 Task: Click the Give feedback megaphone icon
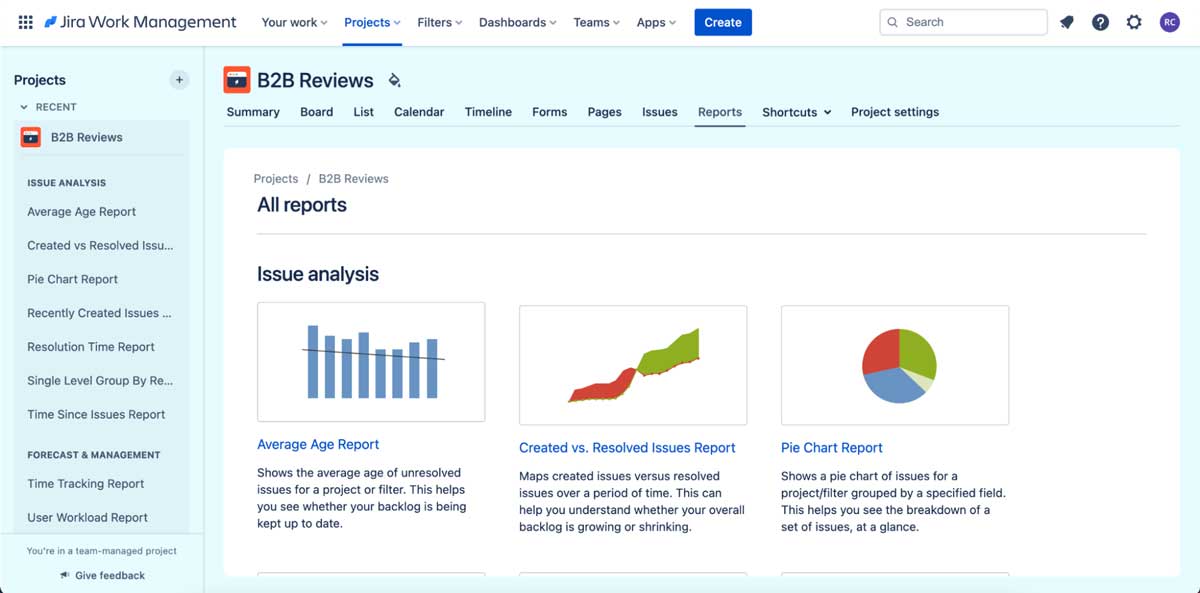point(66,575)
